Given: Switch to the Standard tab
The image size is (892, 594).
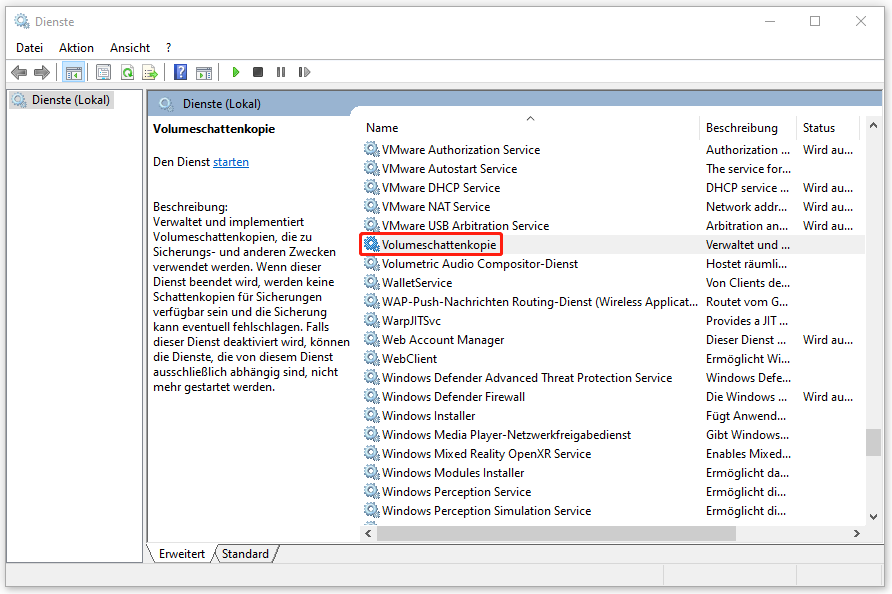Looking at the screenshot, I should (245, 554).
